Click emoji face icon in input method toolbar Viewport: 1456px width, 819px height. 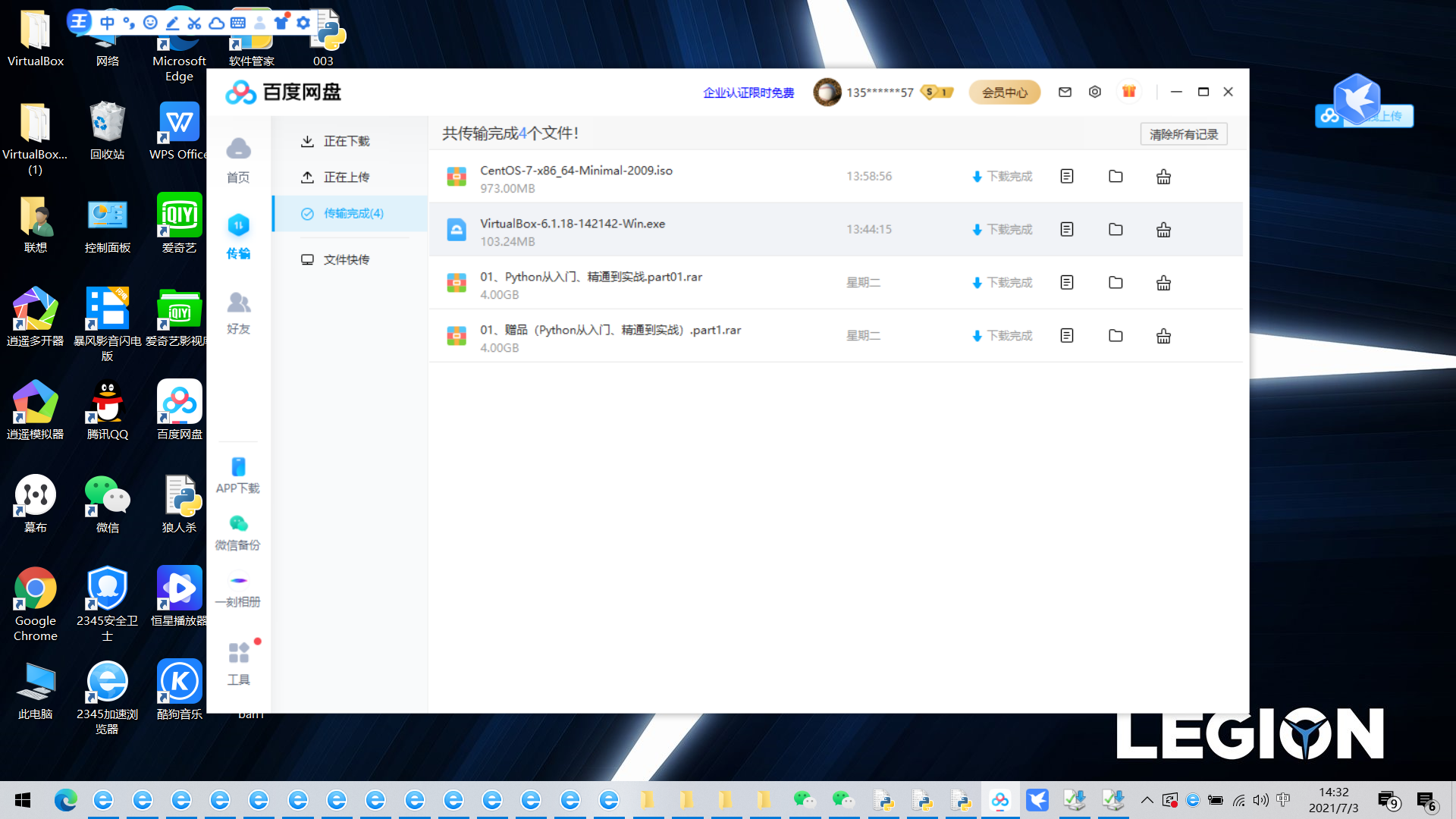[150, 23]
